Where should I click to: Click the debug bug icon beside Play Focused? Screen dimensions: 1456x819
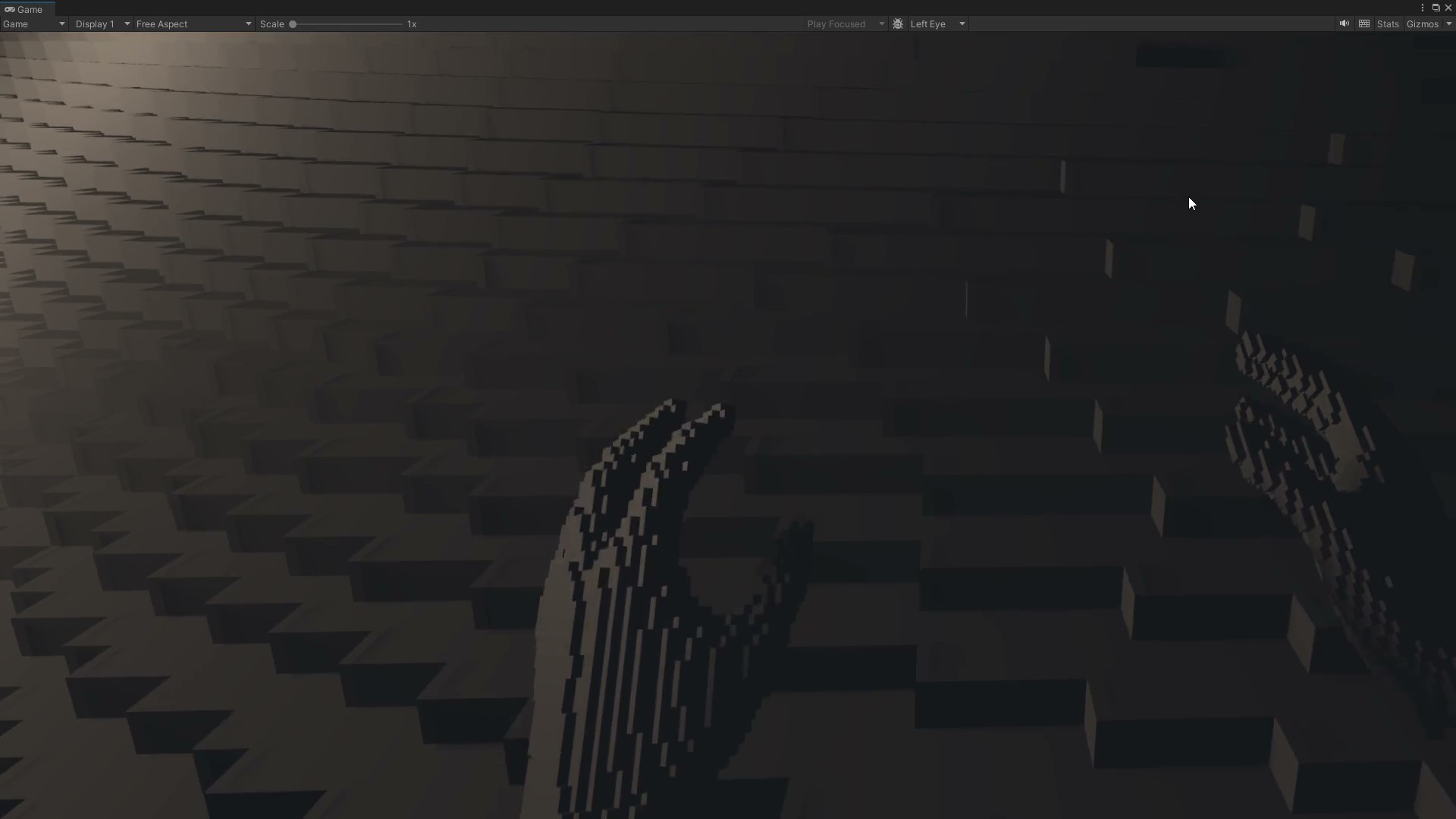pyautogui.click(x=897, y=24)
